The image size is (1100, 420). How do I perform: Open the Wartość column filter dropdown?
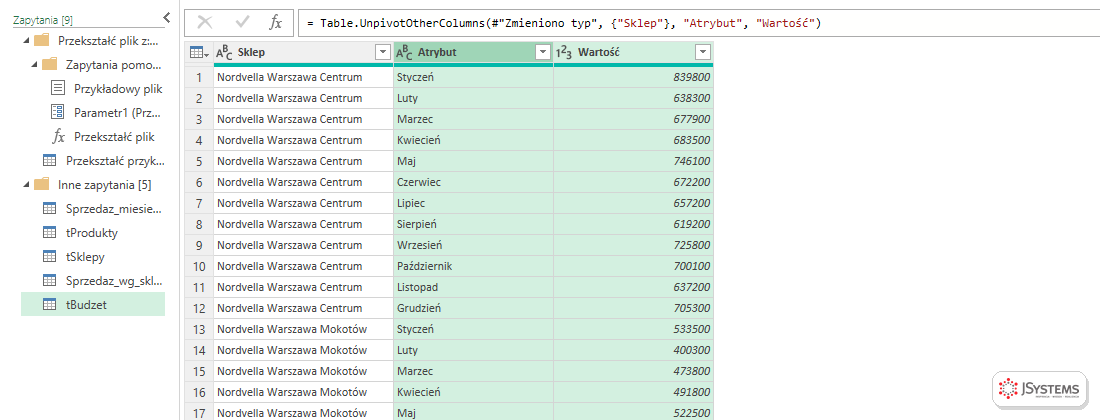click(x=703, y=52)
